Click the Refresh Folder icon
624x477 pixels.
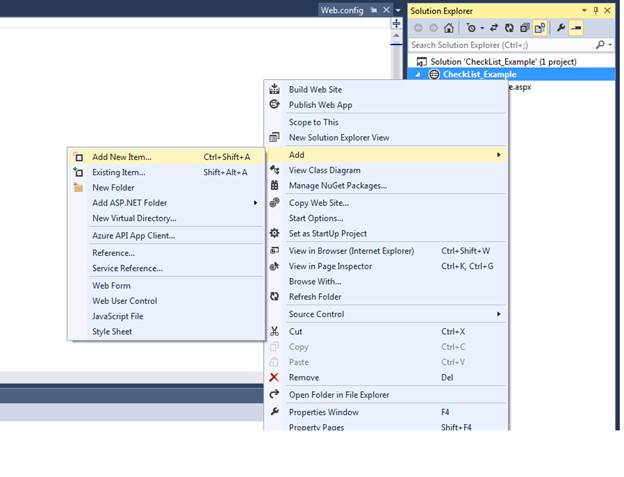click(275, 296)
